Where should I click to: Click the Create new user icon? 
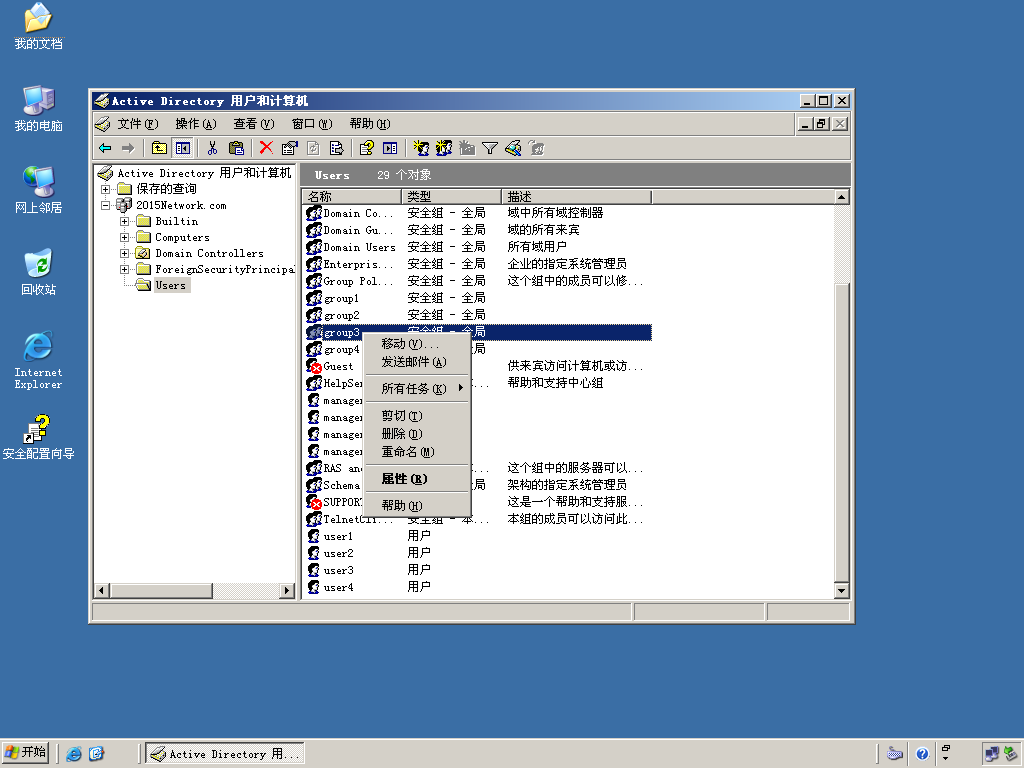(421, 148)
